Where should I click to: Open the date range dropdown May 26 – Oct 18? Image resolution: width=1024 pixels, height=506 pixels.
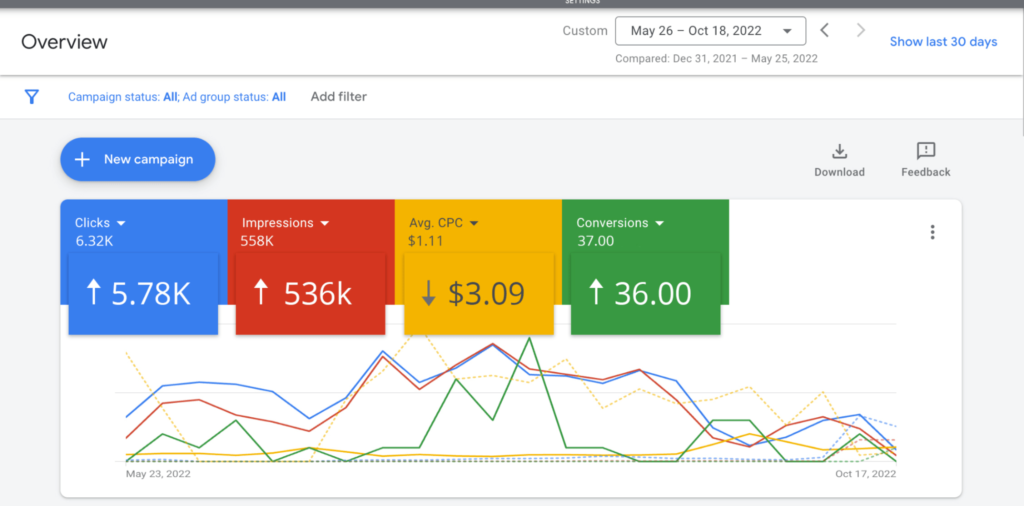pos(710,31)
